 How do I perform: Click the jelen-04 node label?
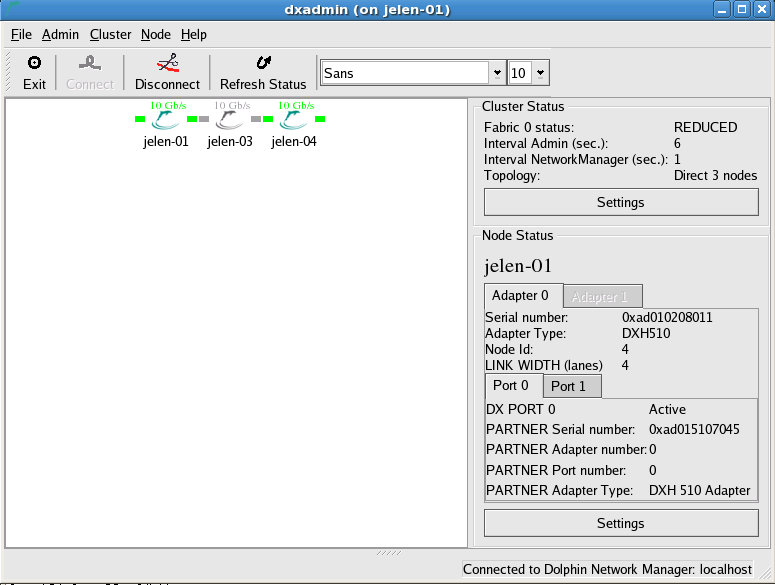[294, 142]
